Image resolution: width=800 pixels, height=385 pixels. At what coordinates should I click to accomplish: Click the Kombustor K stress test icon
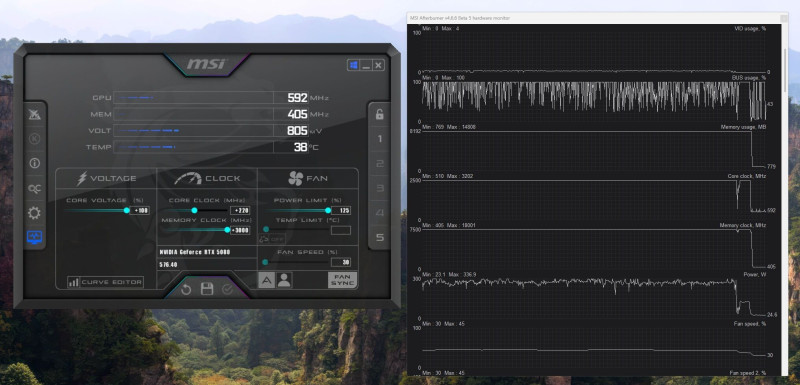tap(35, 139)
